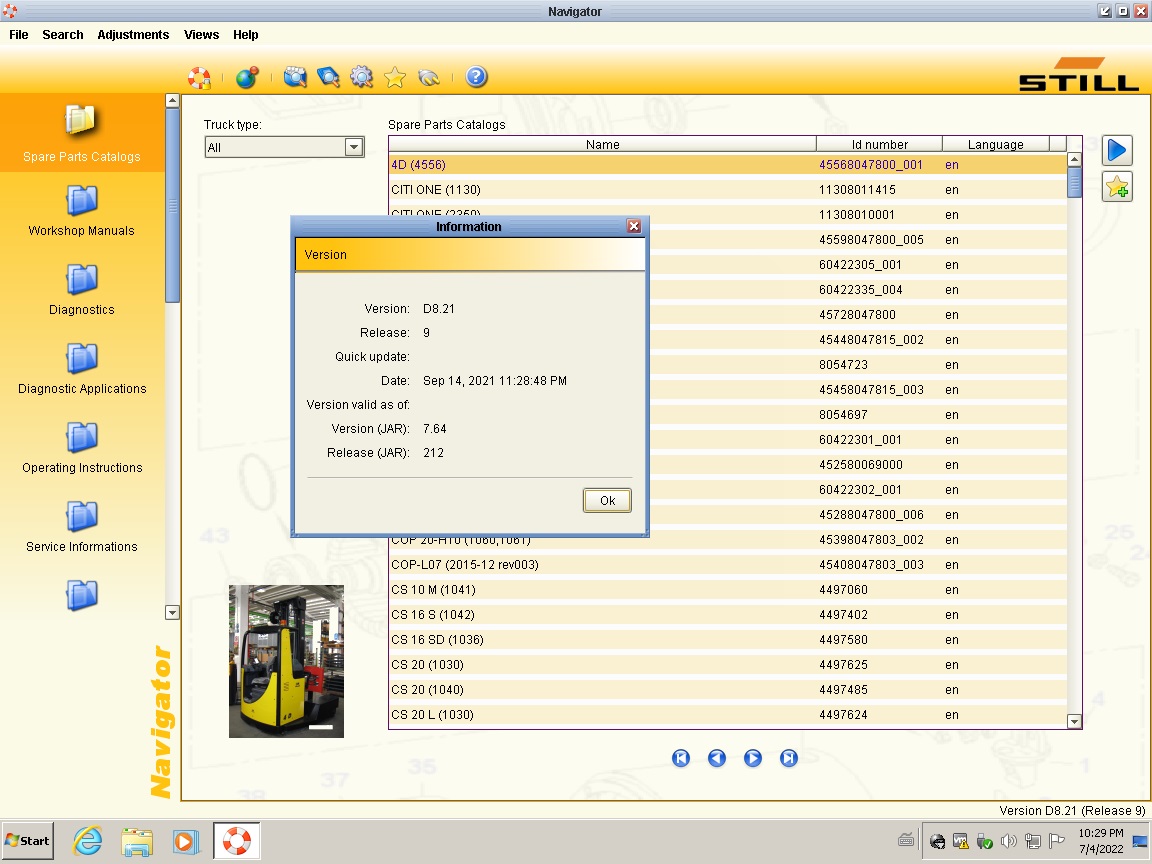Screen dimensions: 1152x864
Task: Open the folder search toolbar icon
Action: (295, 77)
